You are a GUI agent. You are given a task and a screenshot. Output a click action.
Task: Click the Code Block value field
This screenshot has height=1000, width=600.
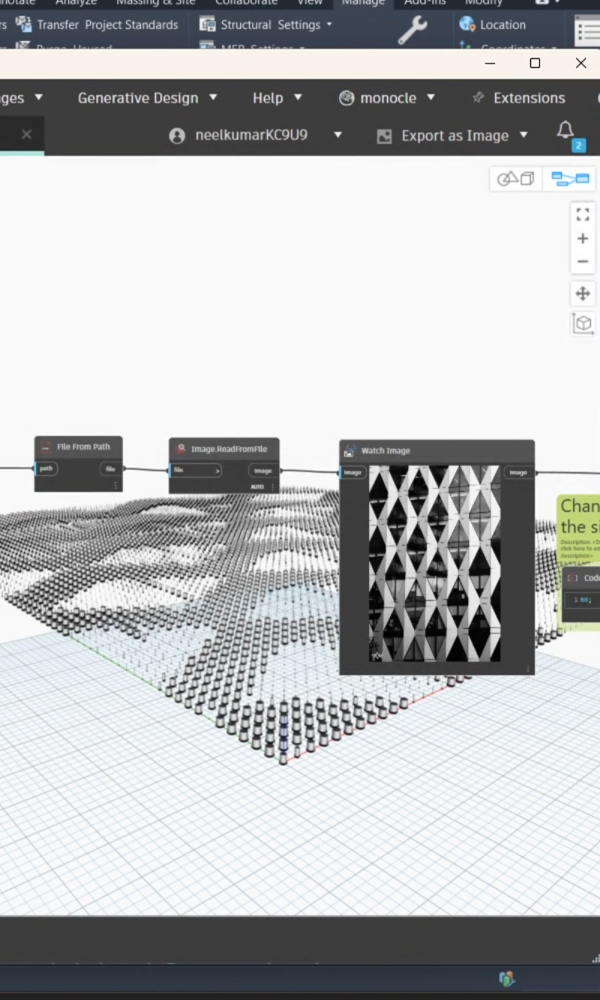click(x=583, y=599)
